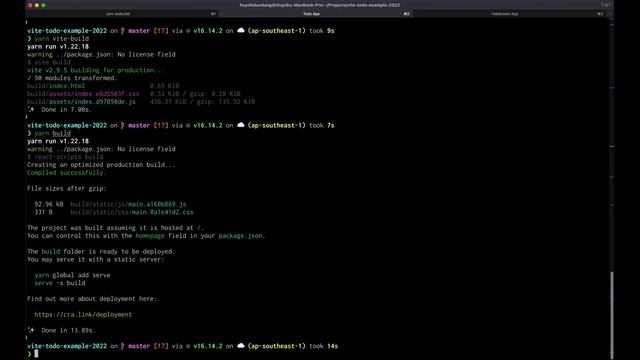Screen dimensions: 640x360
Task: Click the cloud icon in the 'took 14s' prompt
Action: pos(241,346)
